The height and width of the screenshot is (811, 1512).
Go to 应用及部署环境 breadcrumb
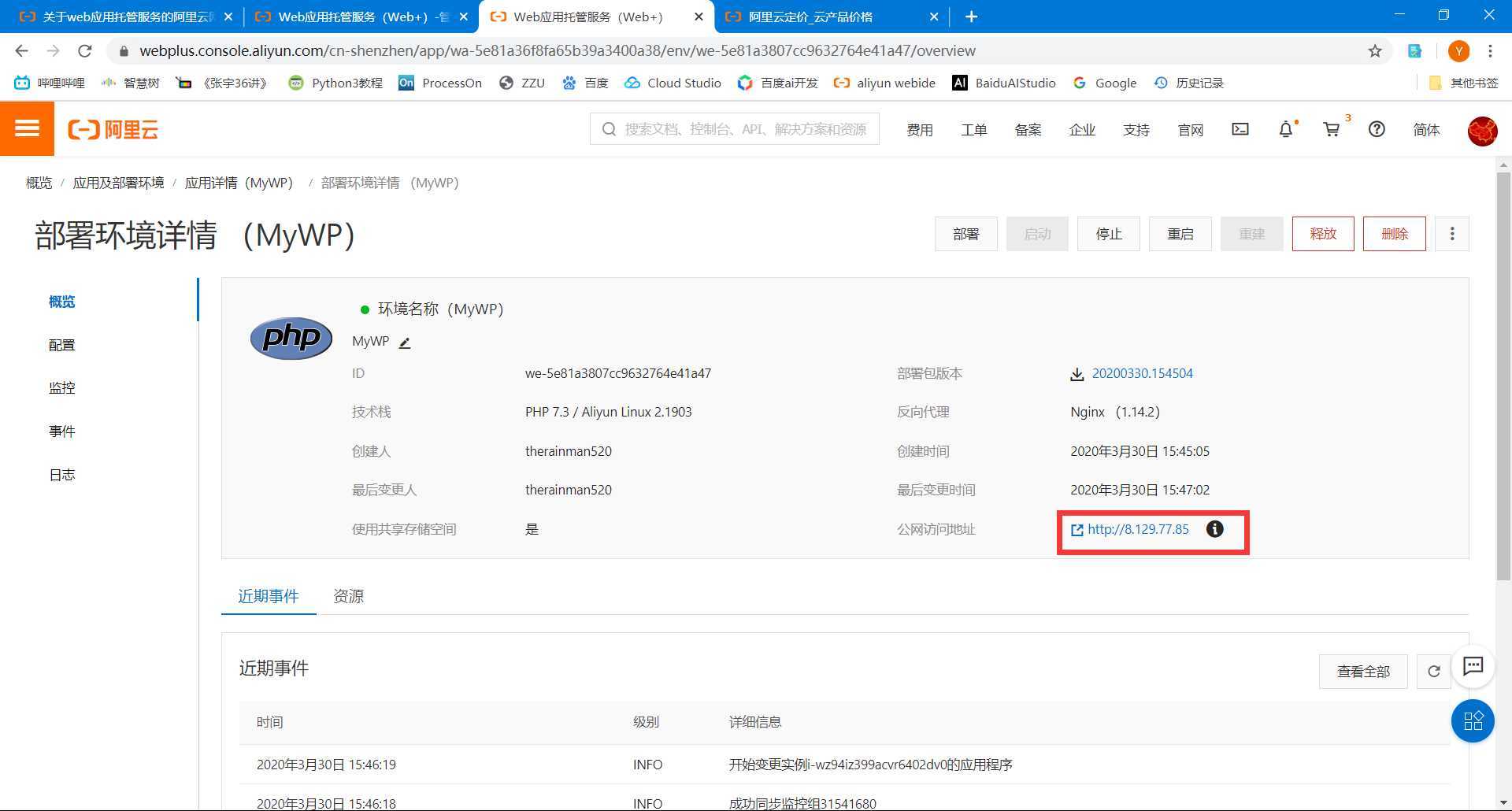(118, 183)
